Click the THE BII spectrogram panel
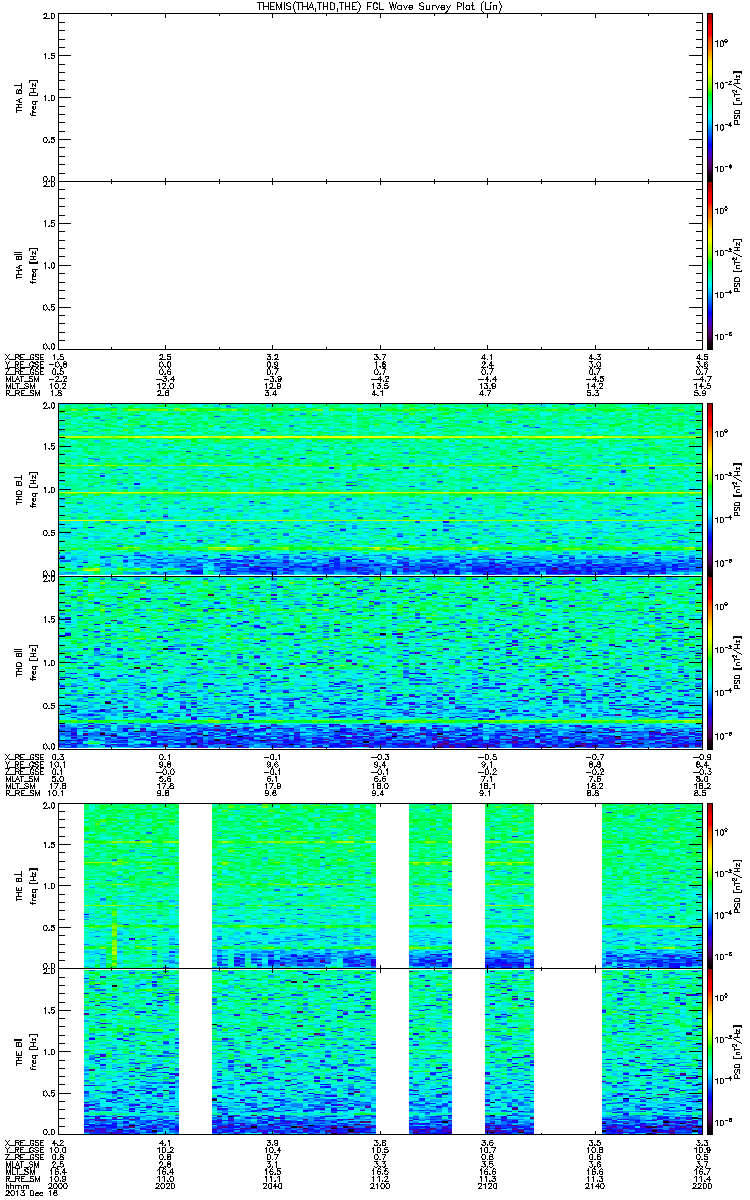This screenshot has height=1200, width=750. tap(379, 1052)
